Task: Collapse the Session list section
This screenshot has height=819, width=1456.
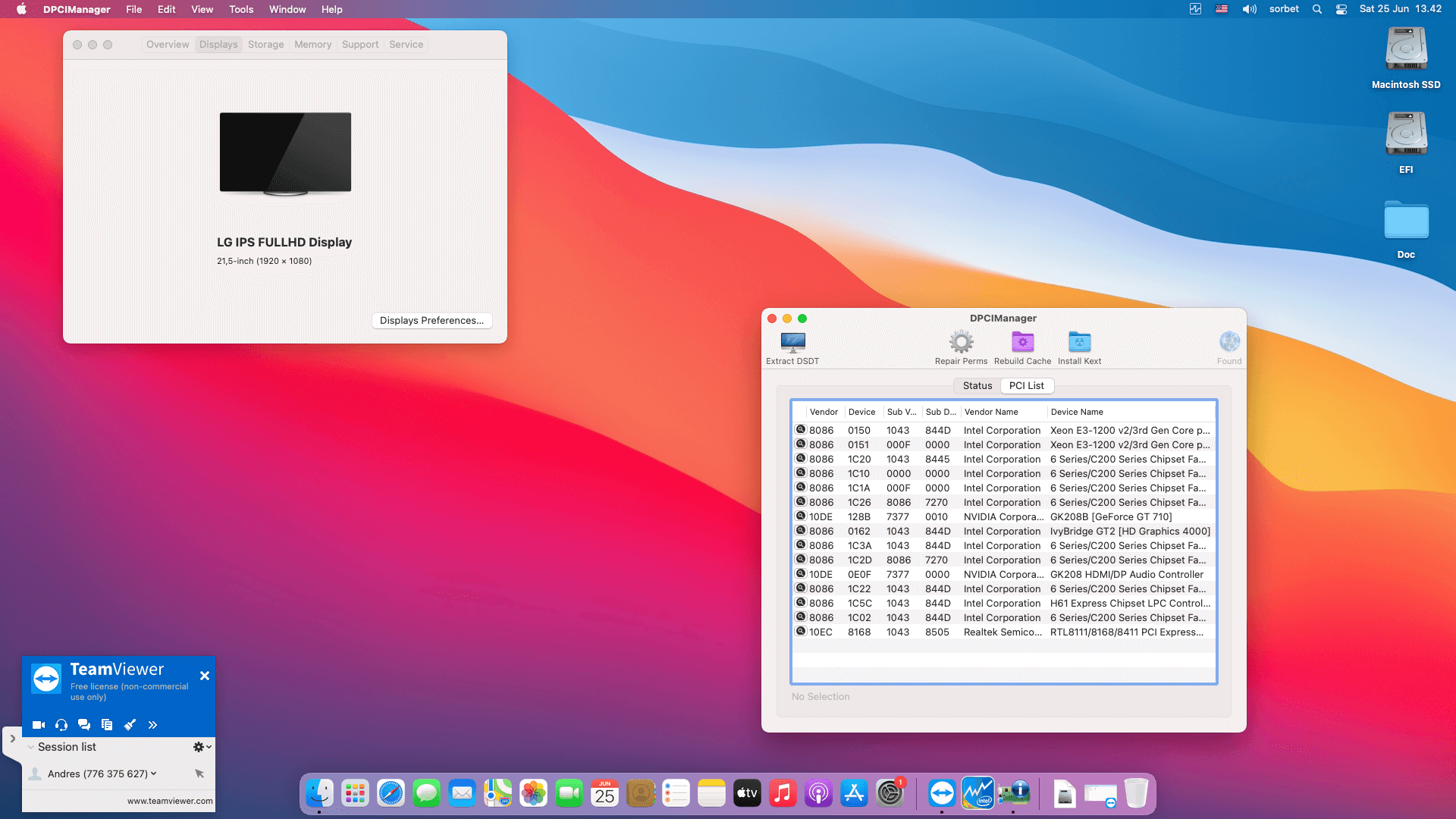Action: pos(30,747)
